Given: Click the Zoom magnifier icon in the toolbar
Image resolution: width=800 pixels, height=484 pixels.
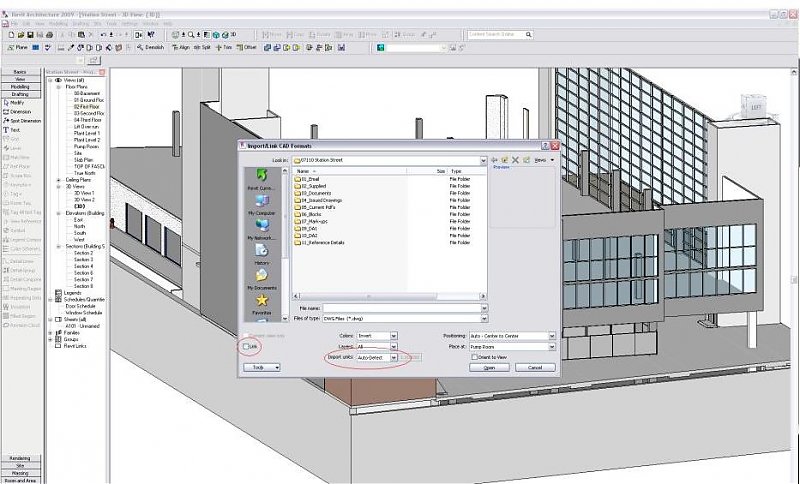Looking at the screenshot, I should tap(191, 35).
